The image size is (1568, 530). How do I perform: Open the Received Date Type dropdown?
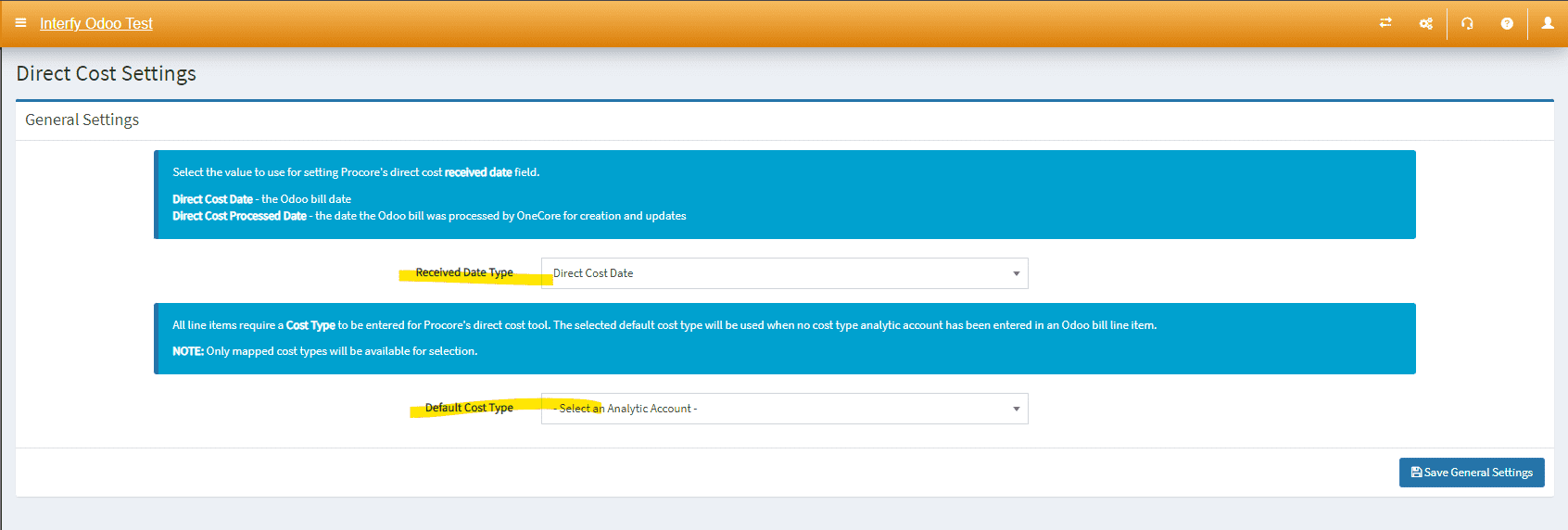(x=784, y=273)
